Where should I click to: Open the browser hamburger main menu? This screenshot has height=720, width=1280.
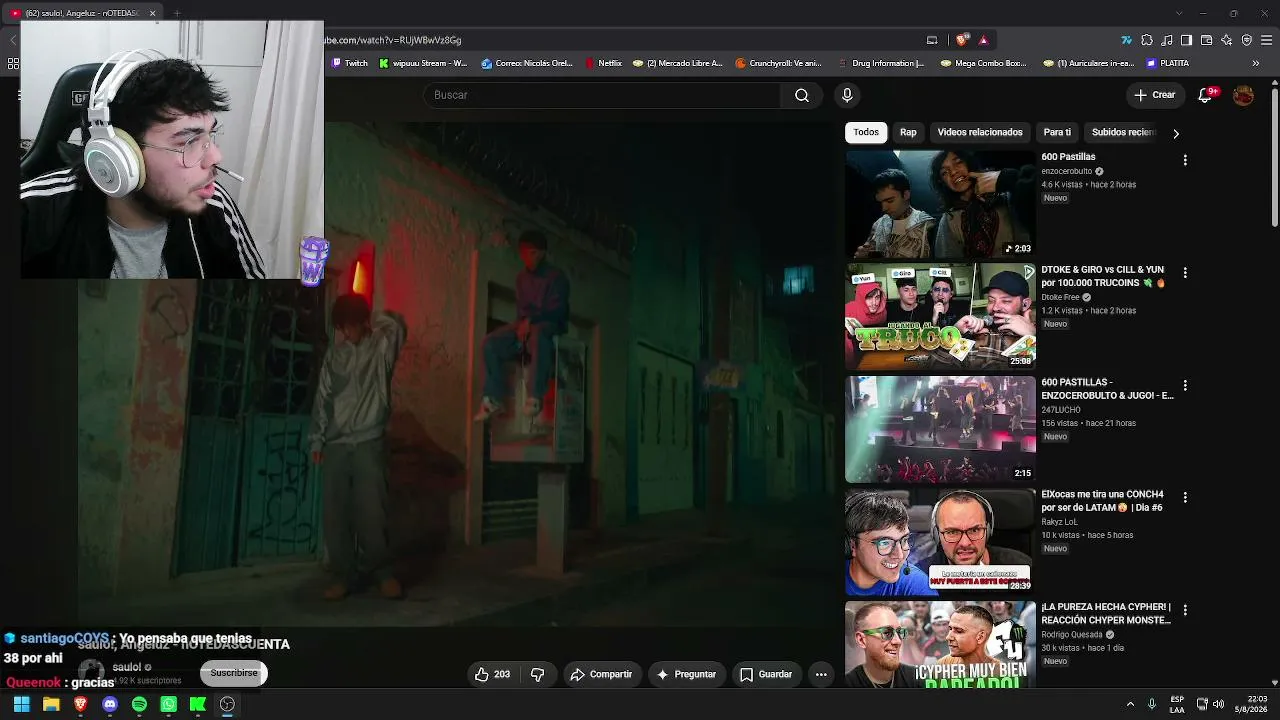(x=1266, y=40)
